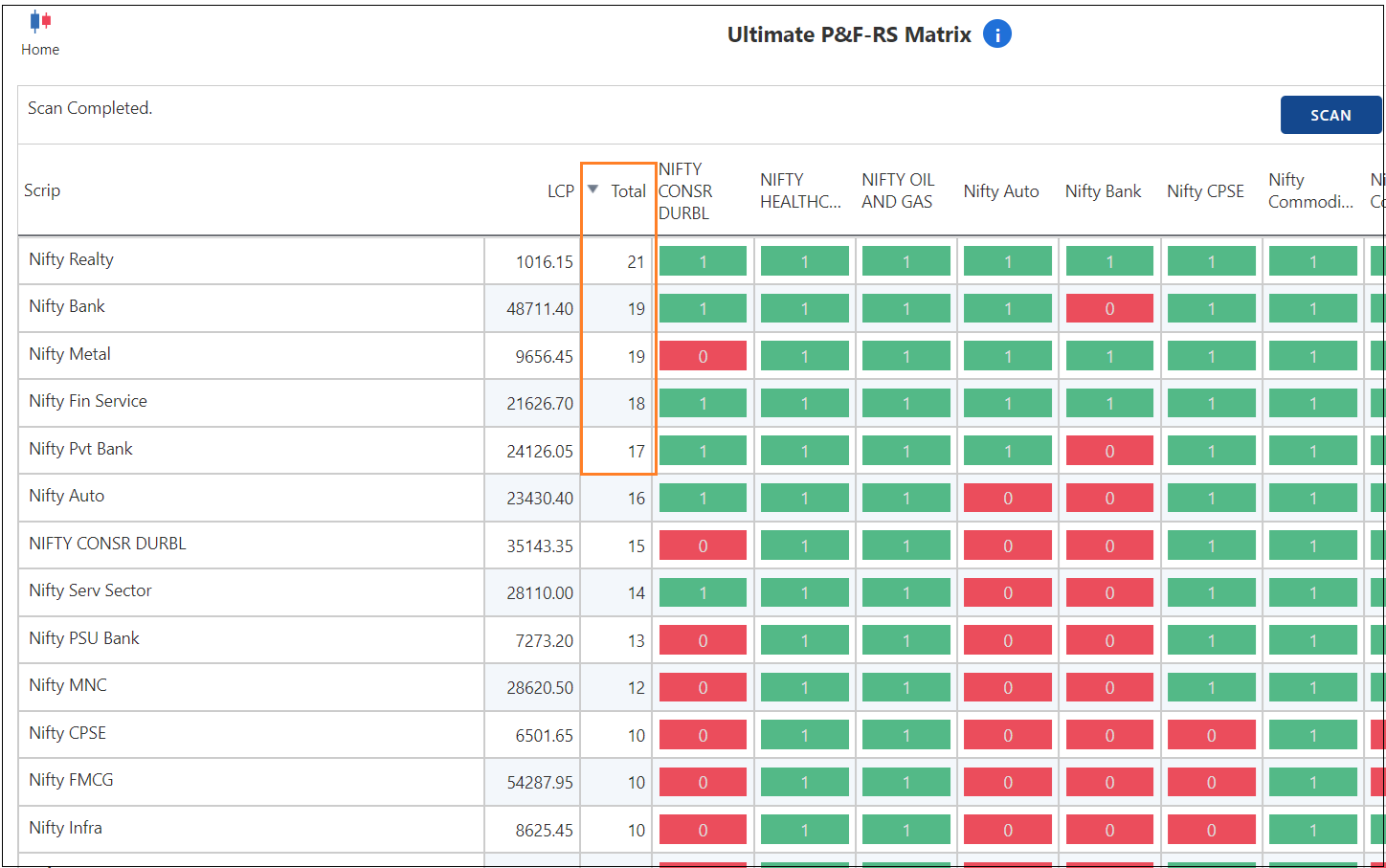Select Total 16 in Nifty Auto row

636,499
